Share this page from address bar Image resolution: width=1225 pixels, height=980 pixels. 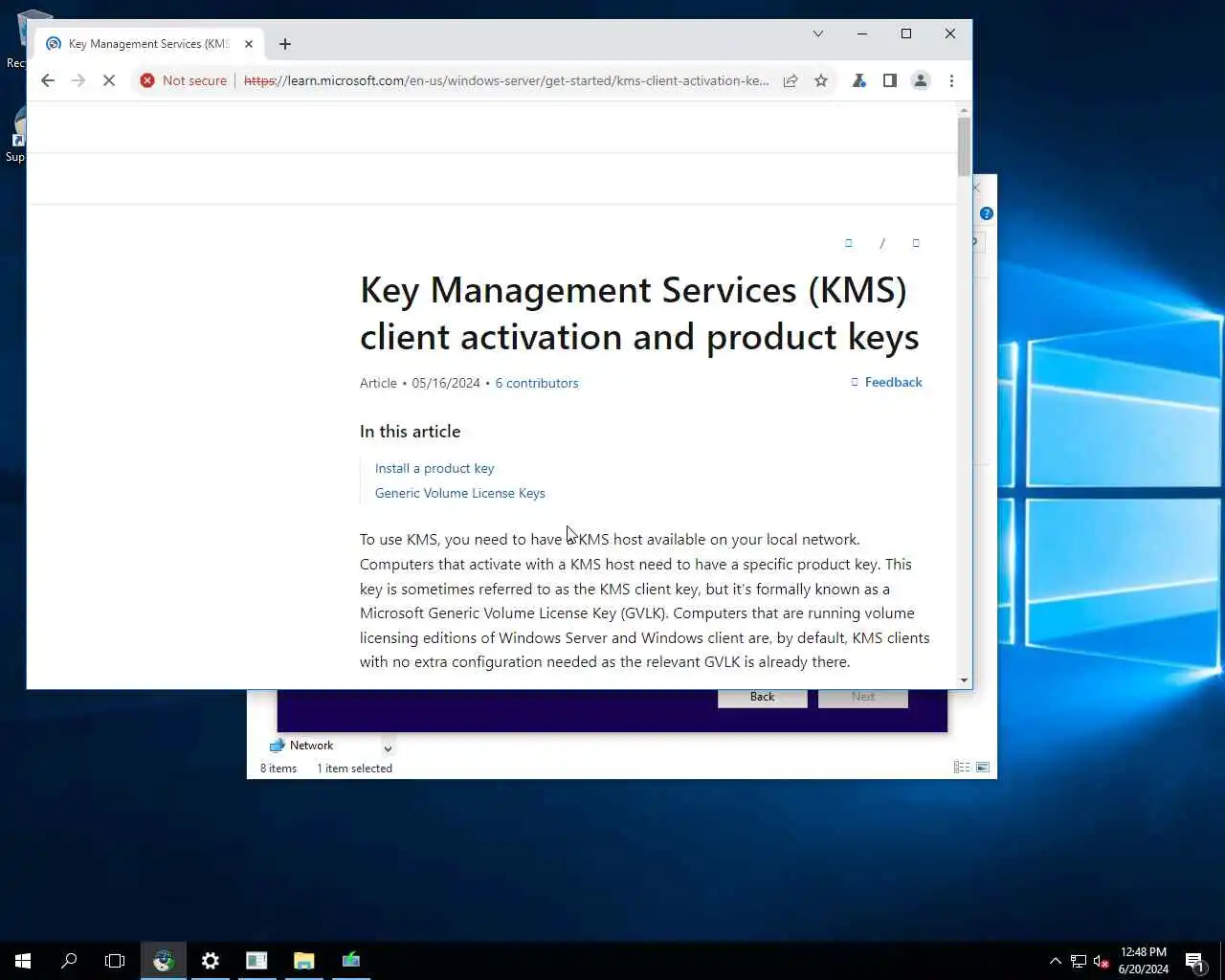(x=791, y=80)
